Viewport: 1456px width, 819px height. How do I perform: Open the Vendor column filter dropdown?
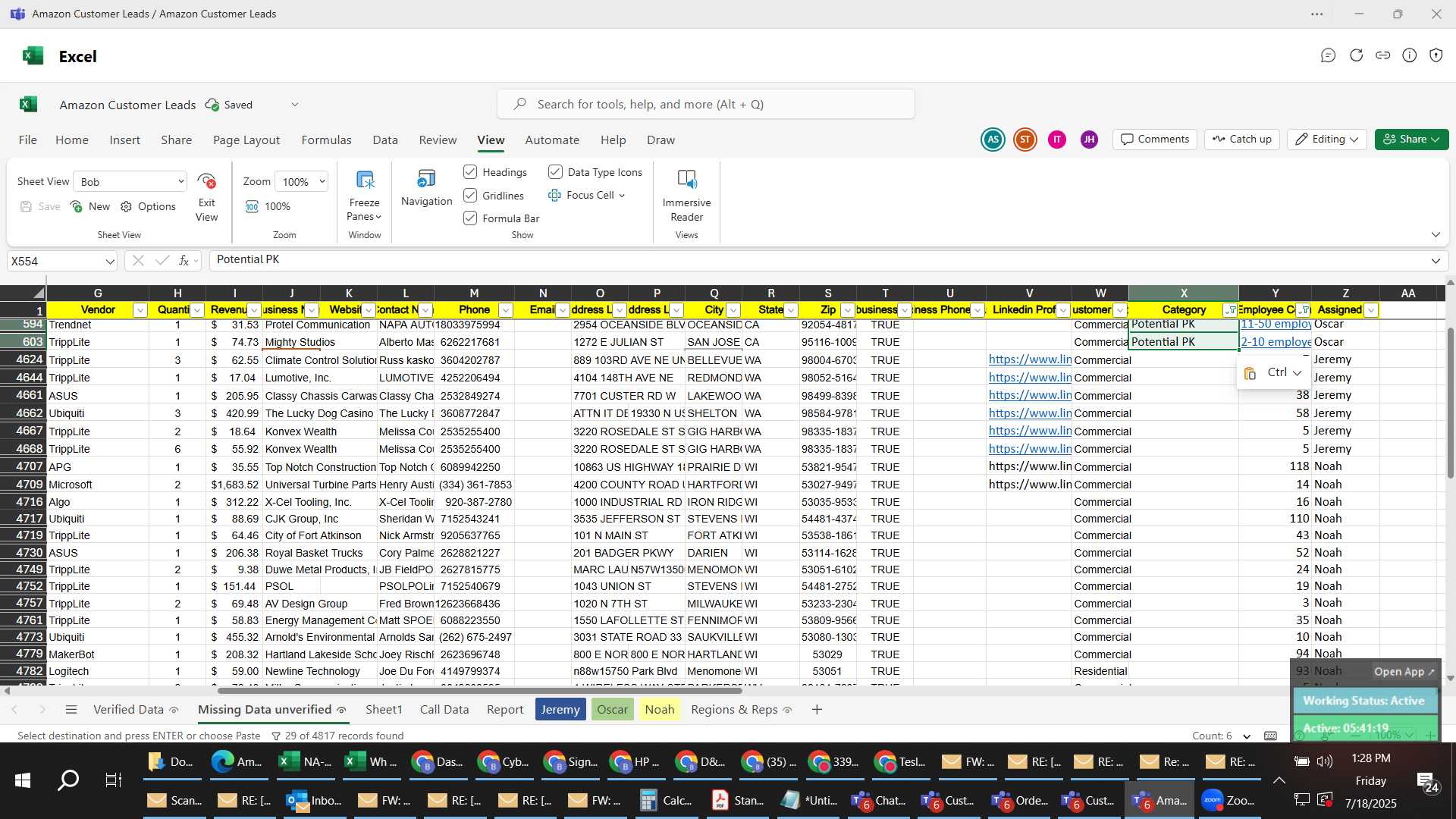tap(140, 310)
